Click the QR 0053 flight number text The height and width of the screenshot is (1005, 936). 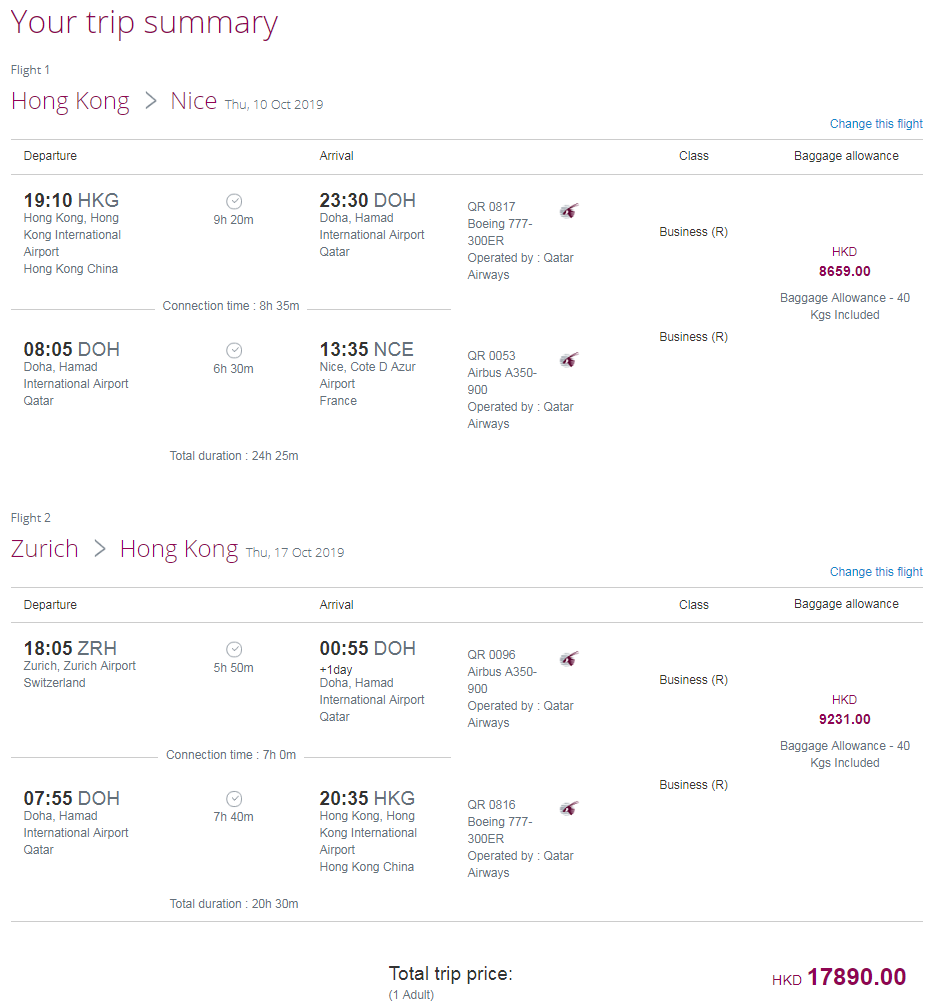[x=491, y=356]
